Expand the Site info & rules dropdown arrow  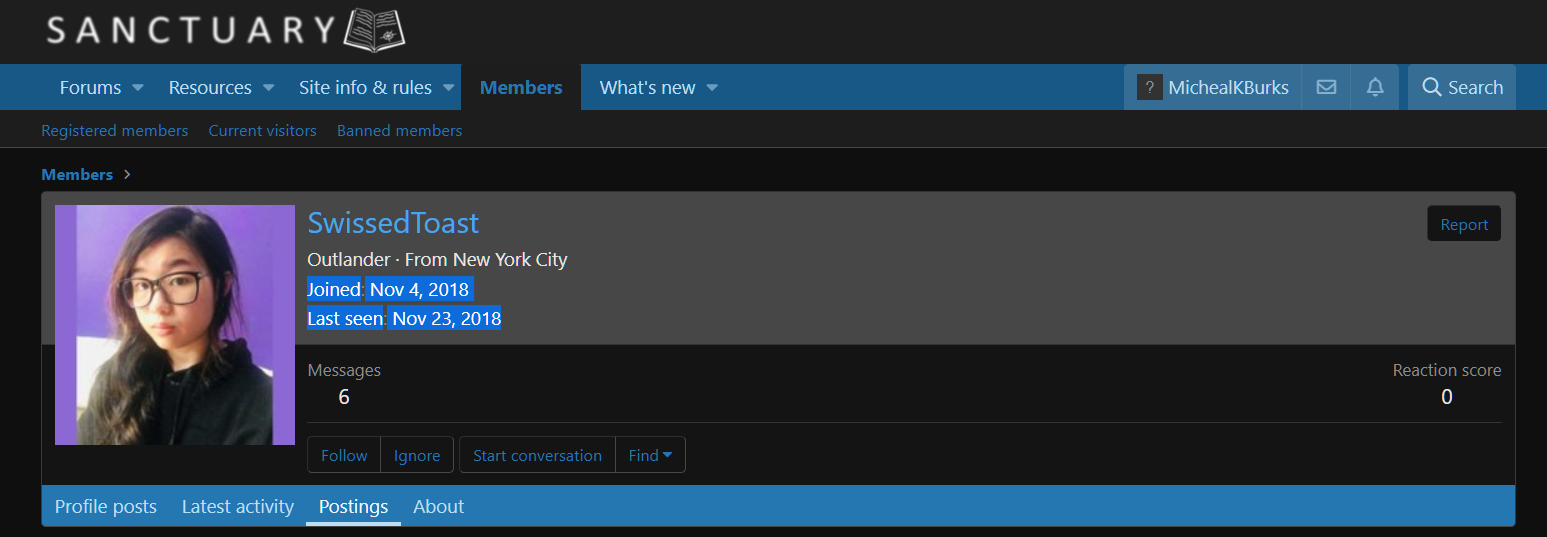click(449, 88)
